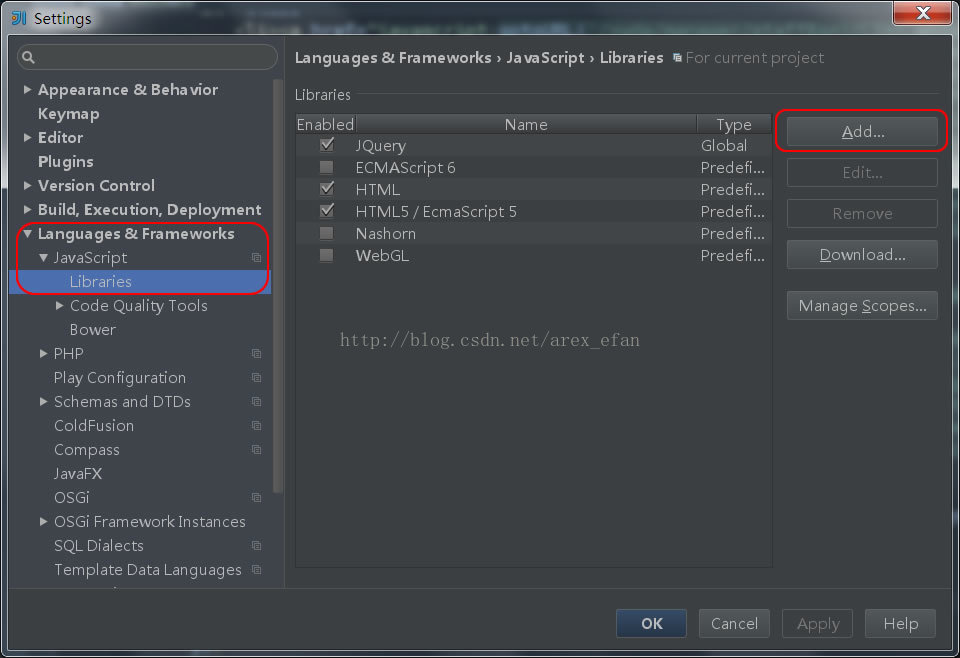Select the Play Configuration page
Image resolution: width=960 pixels, height=658 pixels.
pyautogui.click(x=120, y=378)
